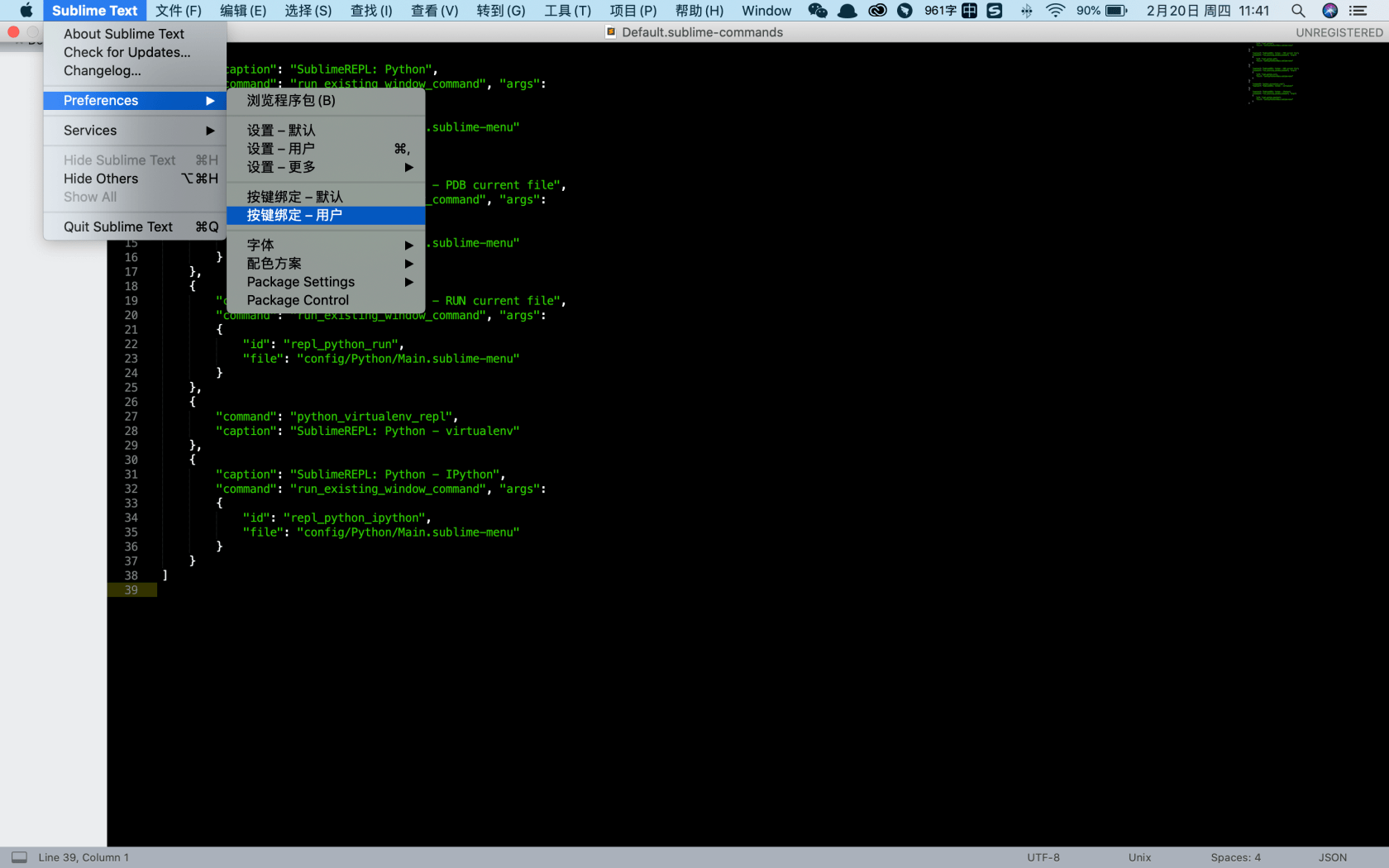
Task: Select 浏览程序包 (B)
Action: [326, 101]
